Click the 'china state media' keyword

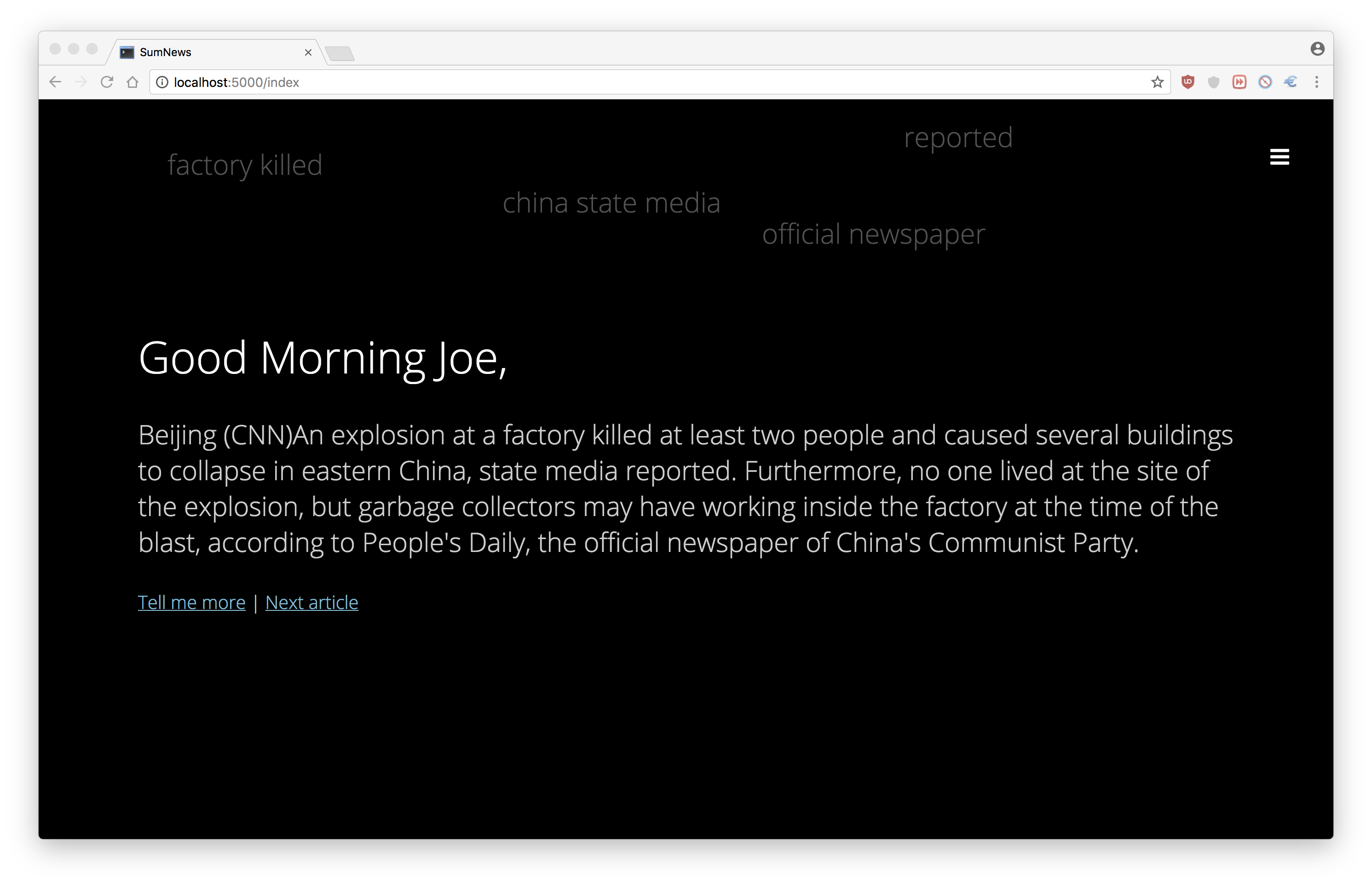click(x=611, y=203)
